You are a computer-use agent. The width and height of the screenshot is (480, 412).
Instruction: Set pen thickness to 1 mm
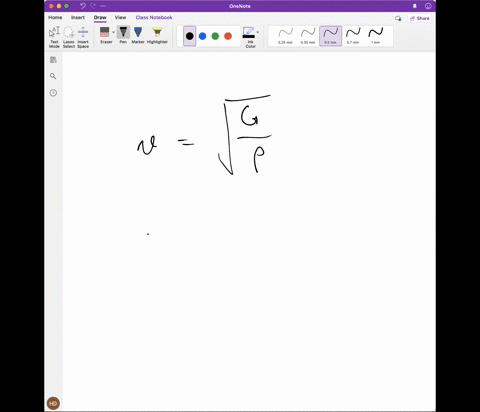pos(375,36)
